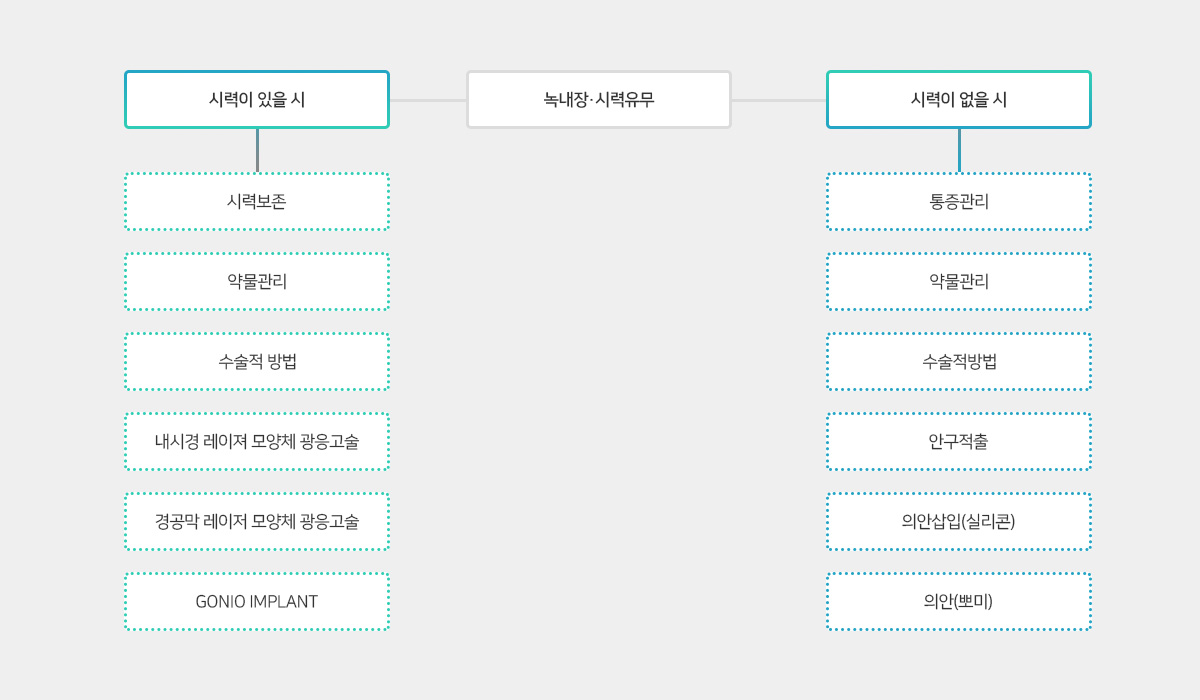Viewport: 1200px width, 700px height.
Task: Choose 약물관리 under 시력이 없을 시
Action: [x=959, y=281]
